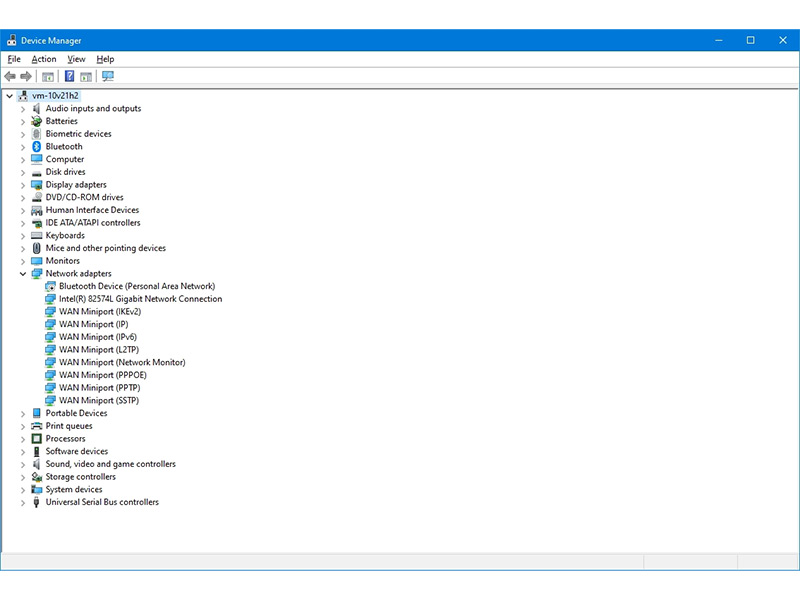Open the File menu

14,59
